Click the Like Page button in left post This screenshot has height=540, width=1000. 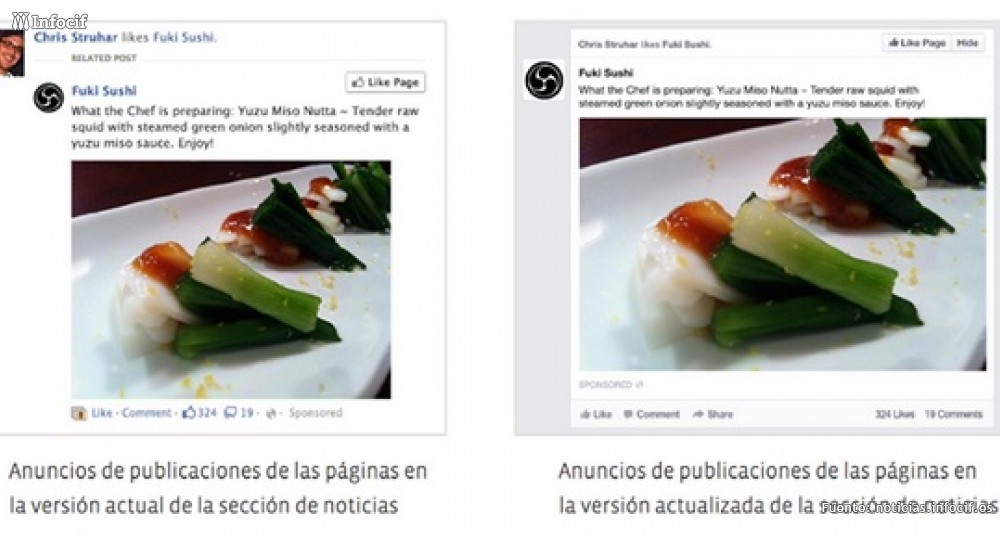(385, 82)
